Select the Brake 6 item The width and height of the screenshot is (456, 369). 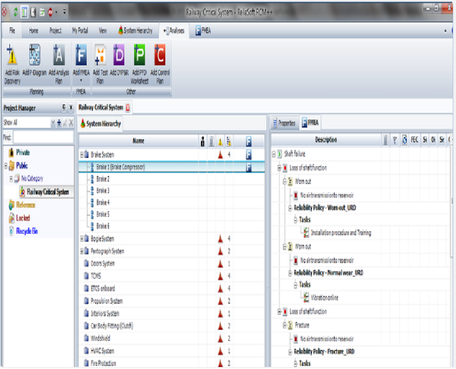click(x=103, y=226)
